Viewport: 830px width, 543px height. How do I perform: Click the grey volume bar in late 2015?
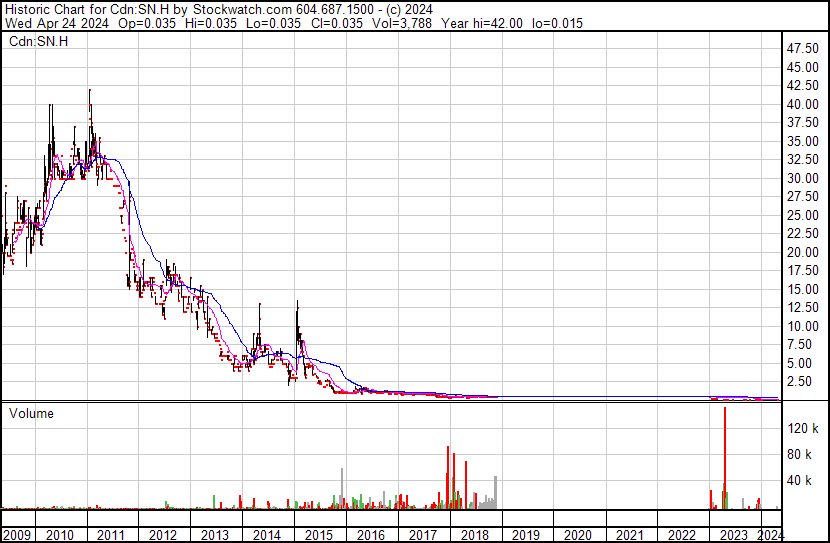342,488
